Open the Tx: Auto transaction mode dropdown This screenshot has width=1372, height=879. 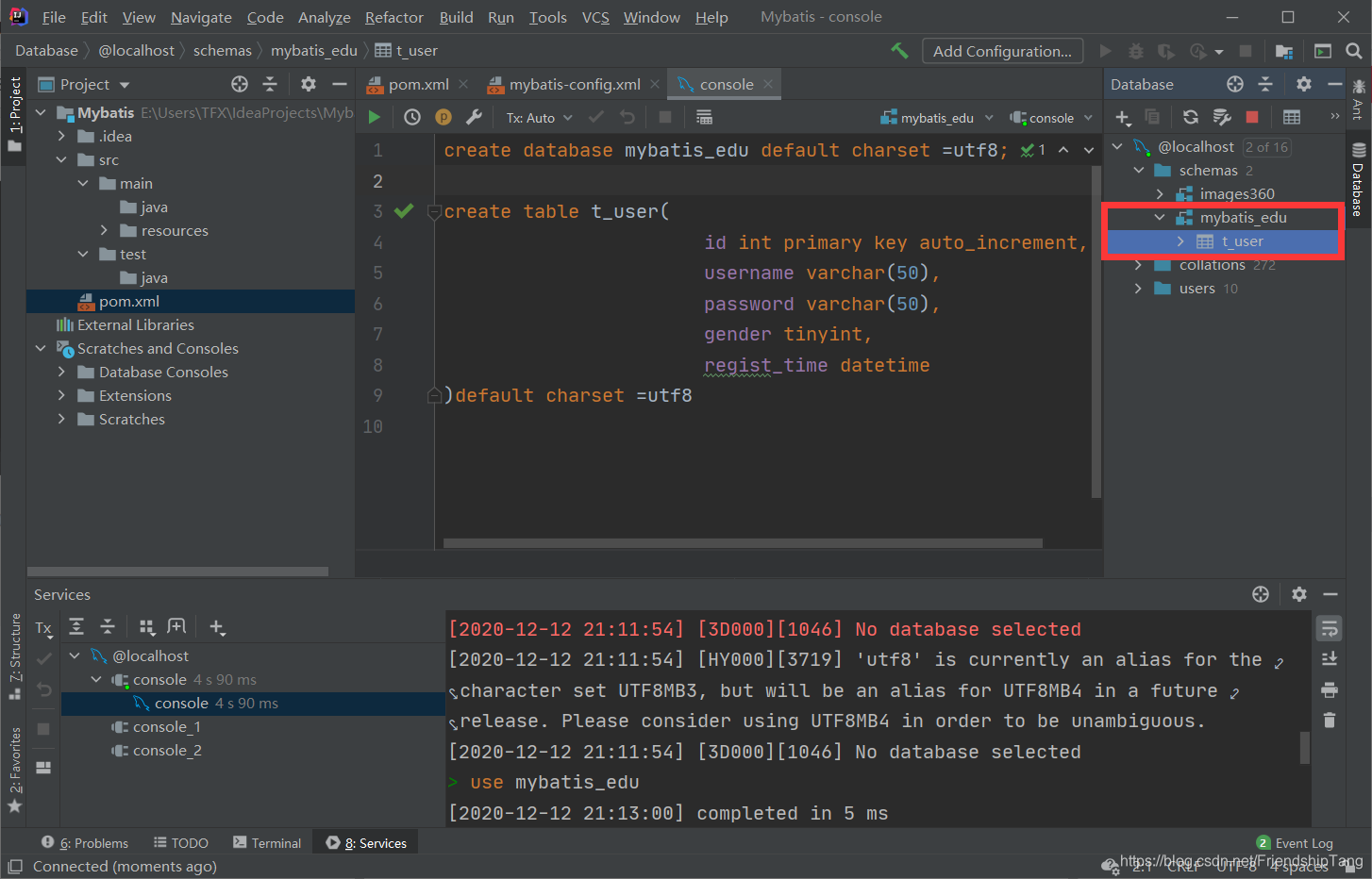click(x=539, y=118)
